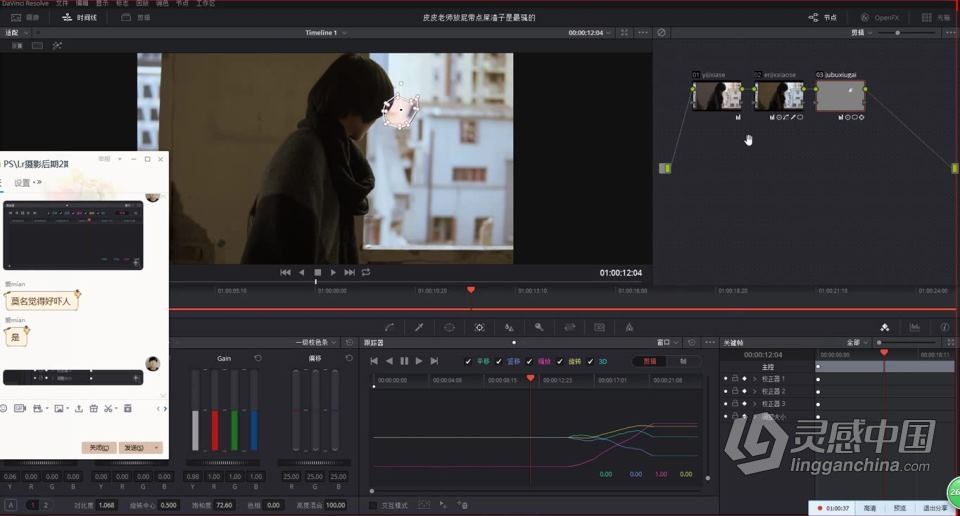Select the curves palette icon
The height and width of the screenshot is (516, 960).
(389, 327)
